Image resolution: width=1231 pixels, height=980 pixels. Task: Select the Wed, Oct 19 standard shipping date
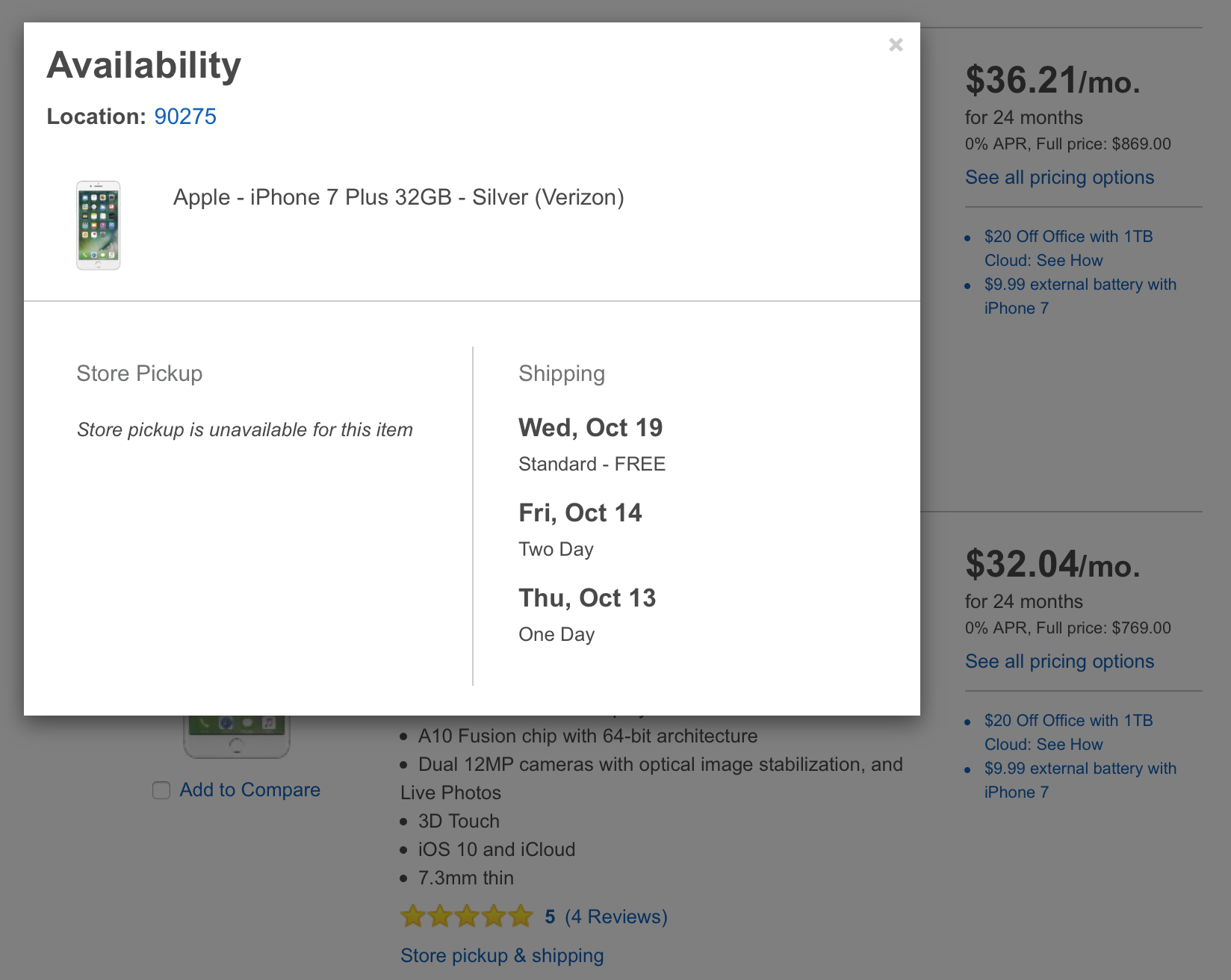point(590,428)
